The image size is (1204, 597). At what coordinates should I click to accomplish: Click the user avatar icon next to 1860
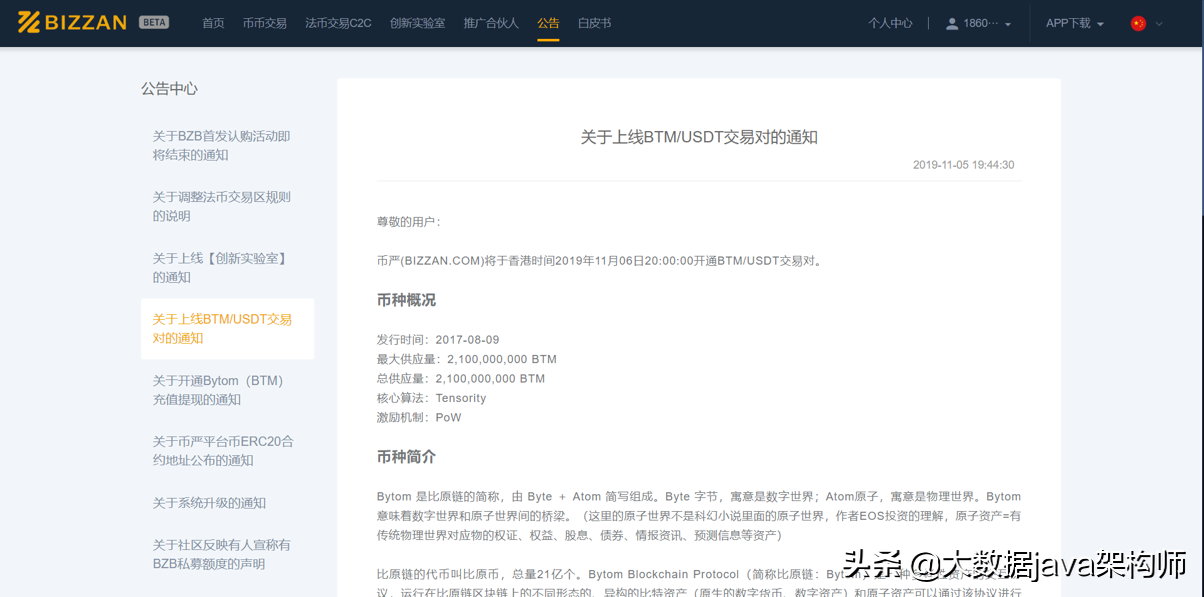(952, 23)
